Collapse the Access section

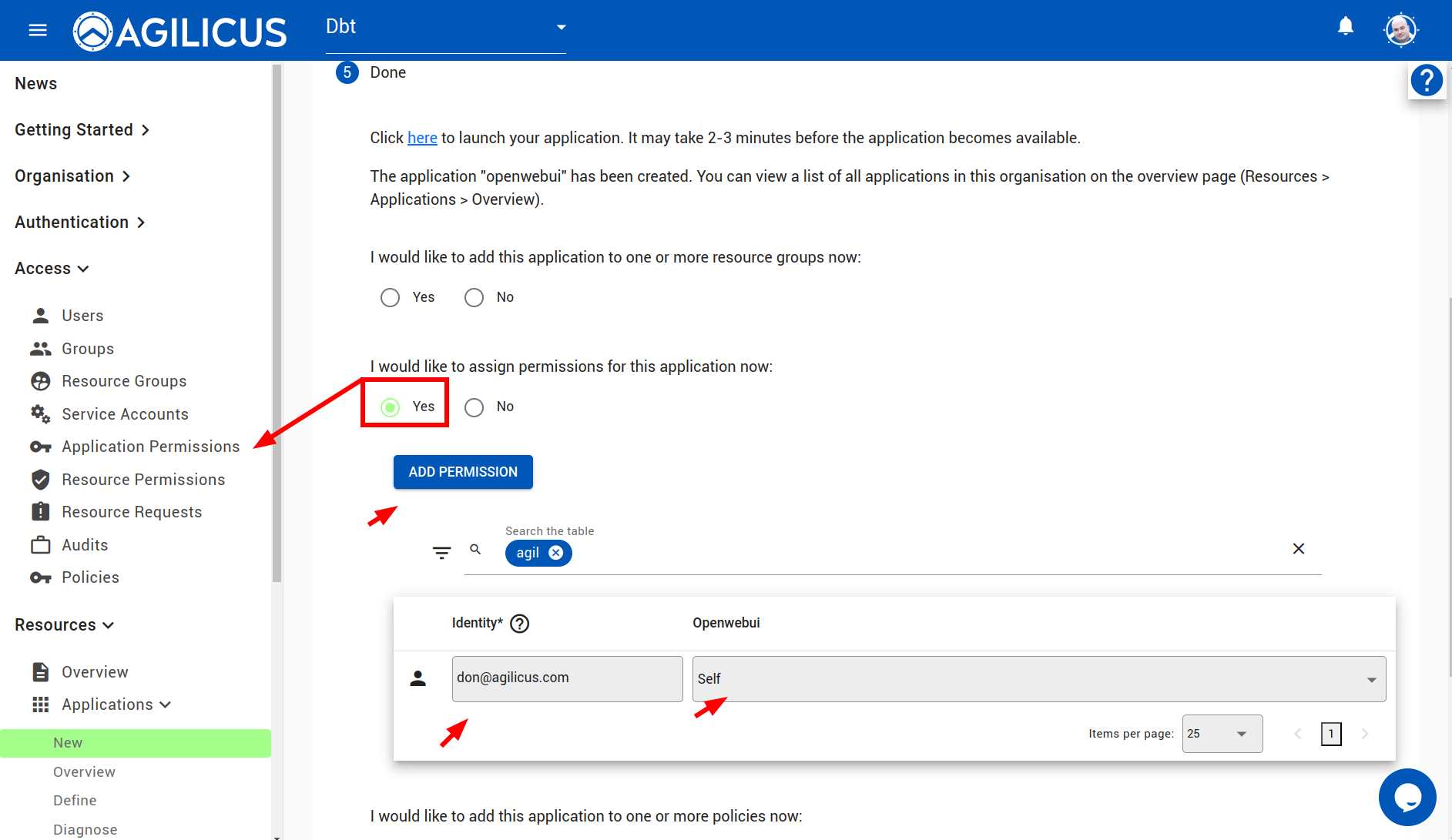pyautogui.click(x=52, y=268)
